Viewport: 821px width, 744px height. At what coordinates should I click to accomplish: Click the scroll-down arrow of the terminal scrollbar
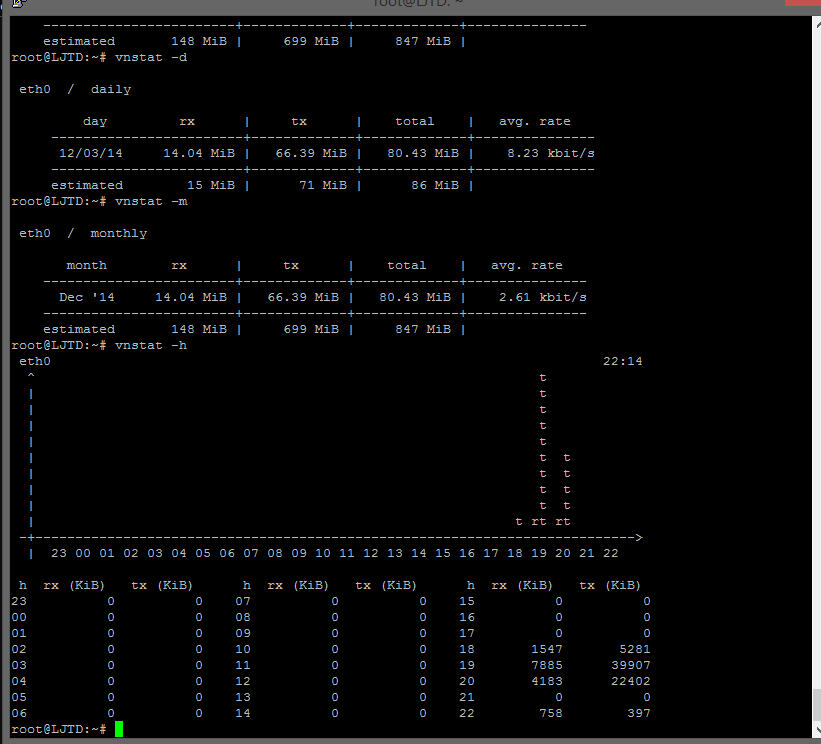[818, 729]
